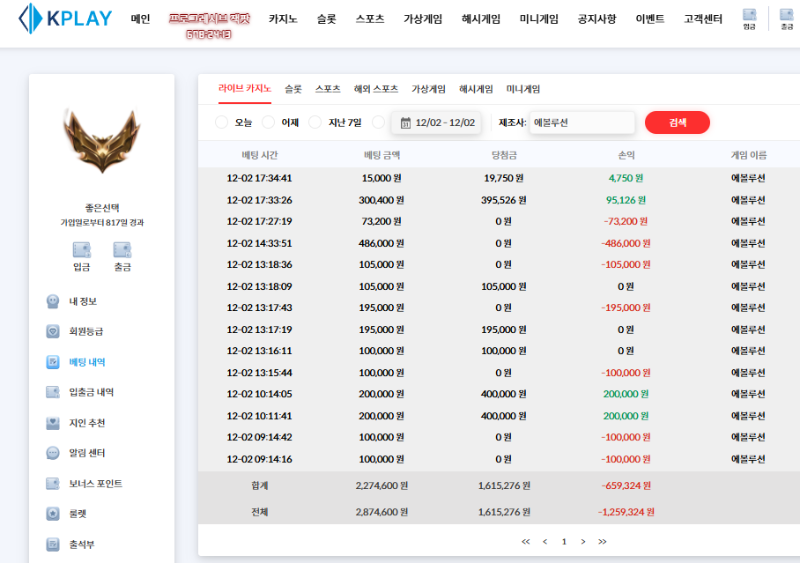Click the red 검색 search button
The height and width of the screenshot is (563, 800).
point(677,123)
